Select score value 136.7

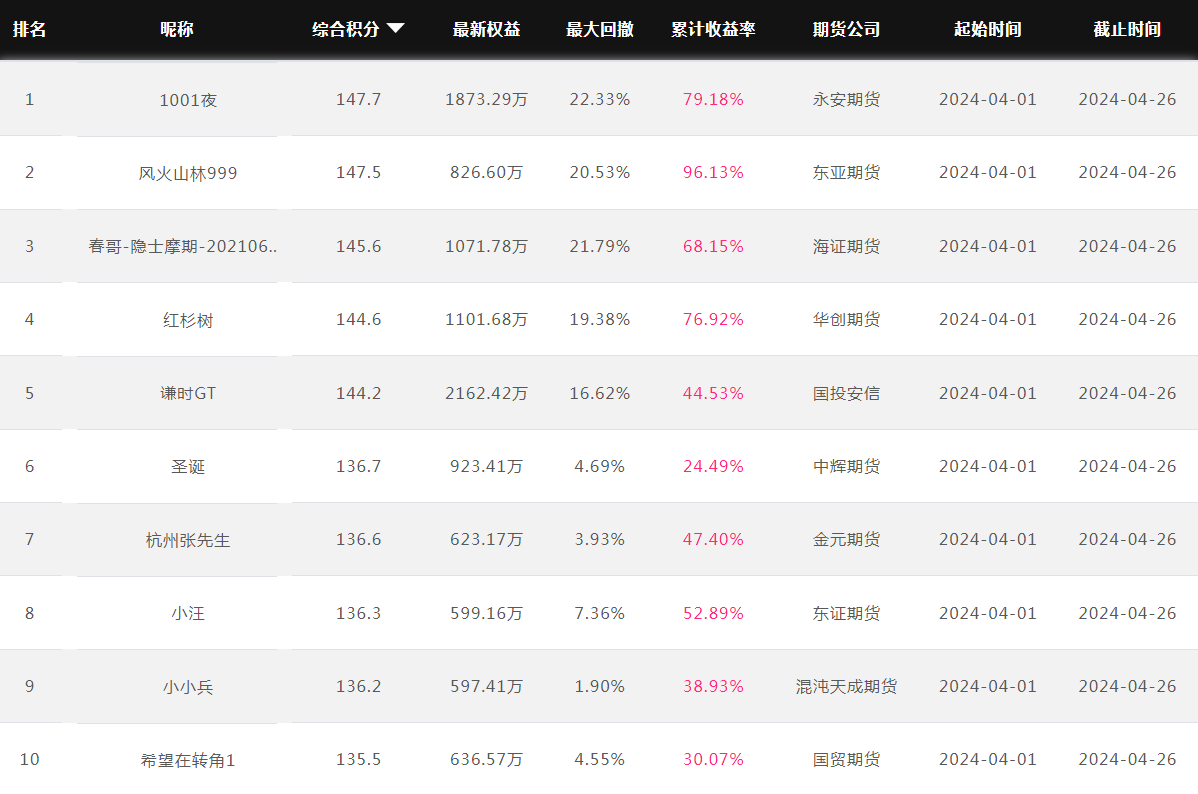pos(358,466)
